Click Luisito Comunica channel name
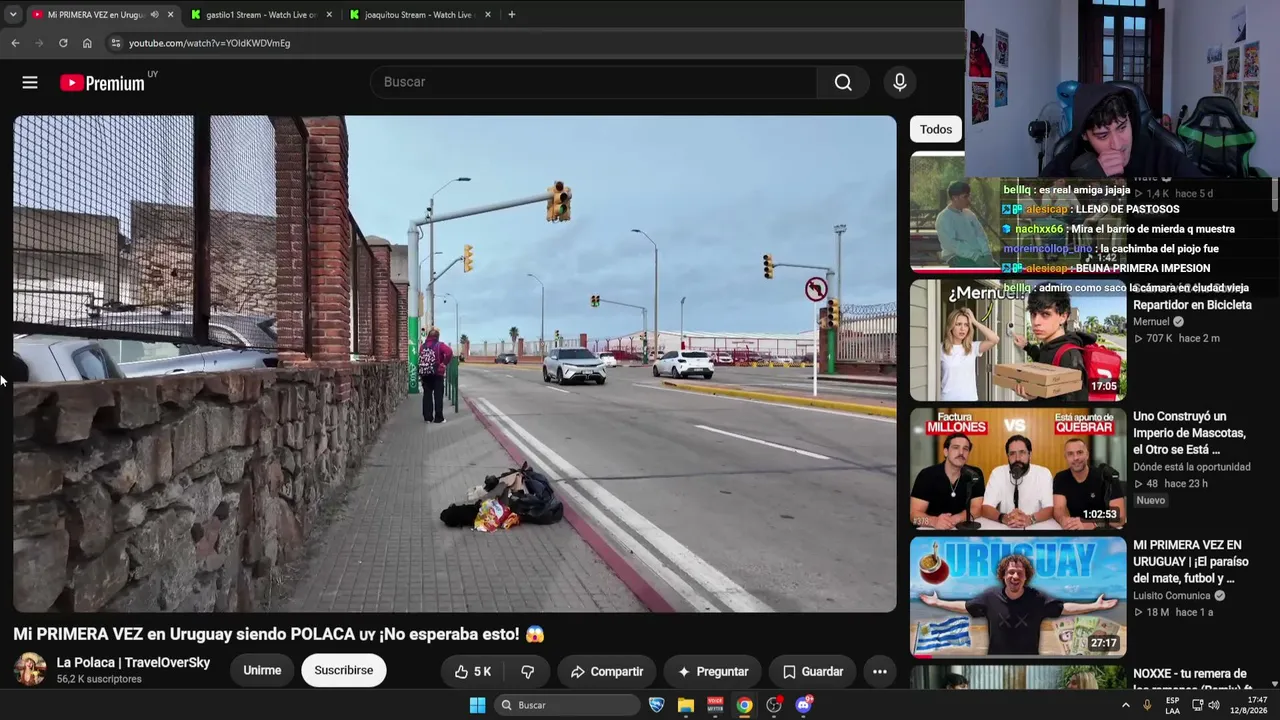 coord(1172,596)
